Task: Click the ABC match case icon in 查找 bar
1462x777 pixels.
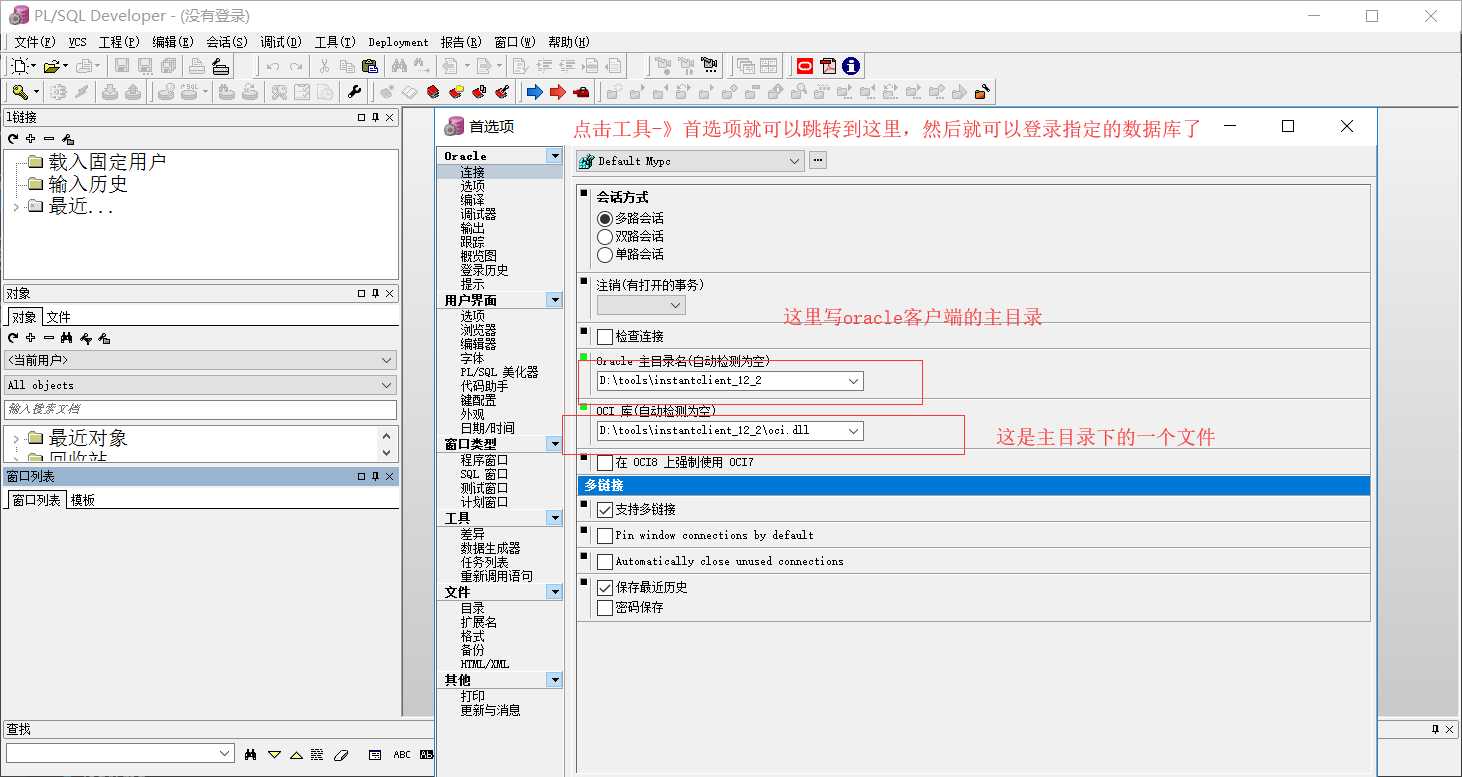Action: point(402,754)
